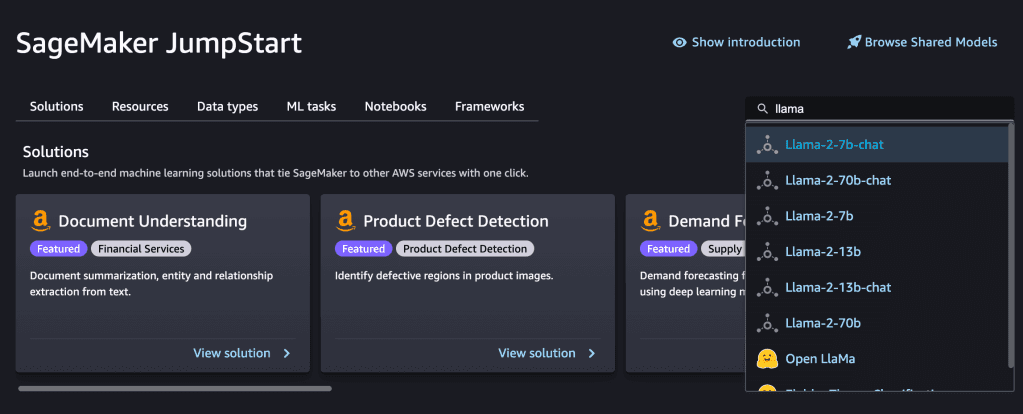
Task: Switch to the Resources tab
Action: tap(140, 106)
